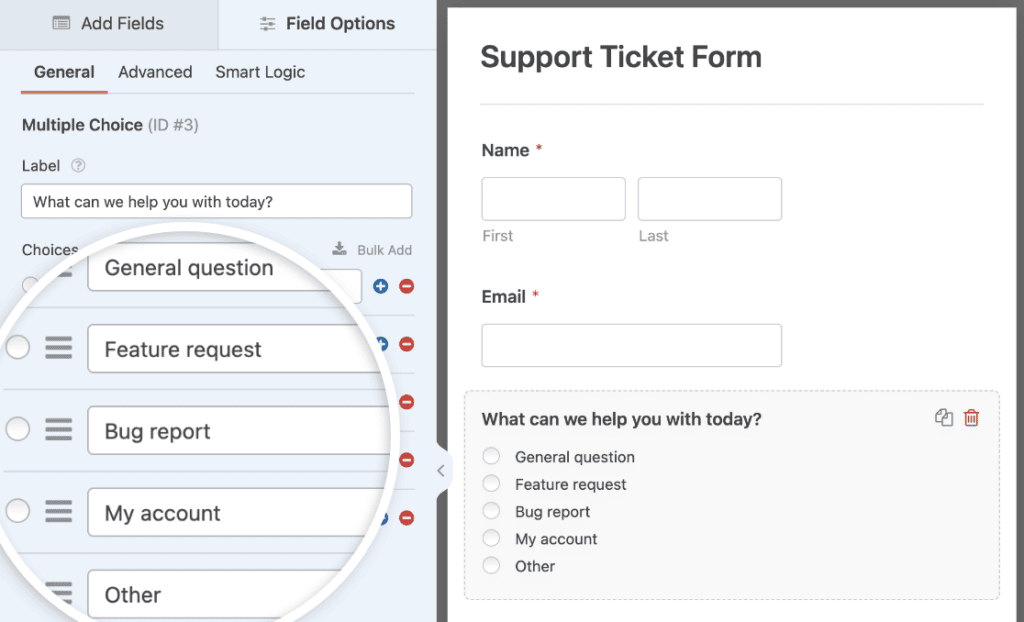The image size is (1024, 622).
Task: Click the drag handle beside Bug report
Action: click(59, 430)
